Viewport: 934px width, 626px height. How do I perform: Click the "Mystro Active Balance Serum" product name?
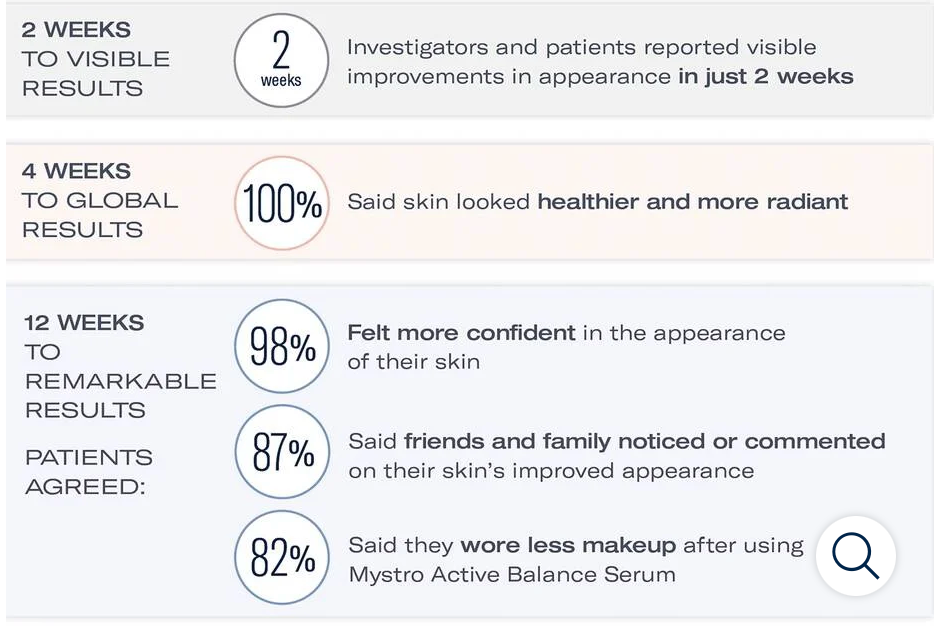point(511,575)
